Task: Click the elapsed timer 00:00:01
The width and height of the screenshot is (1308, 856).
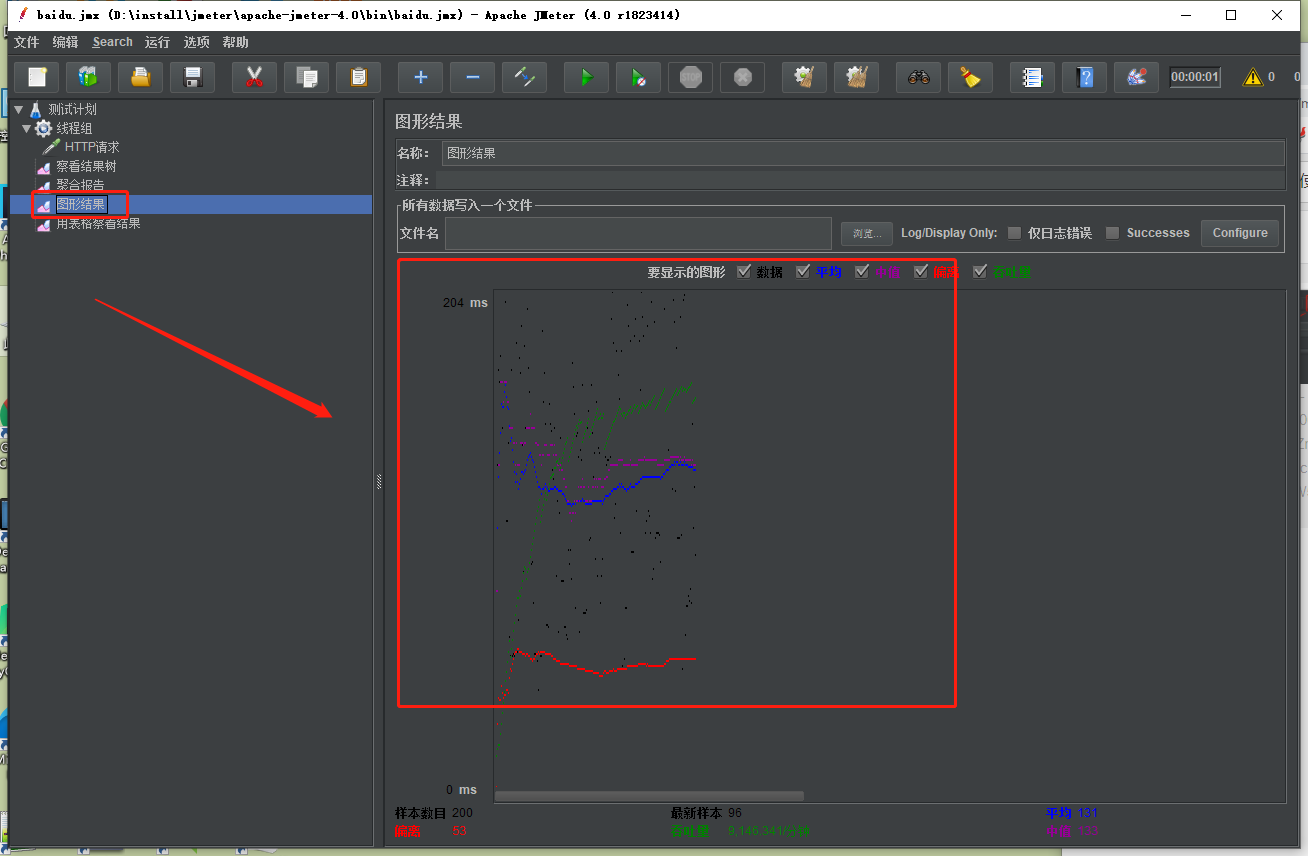Action: tap(1195, 77)
